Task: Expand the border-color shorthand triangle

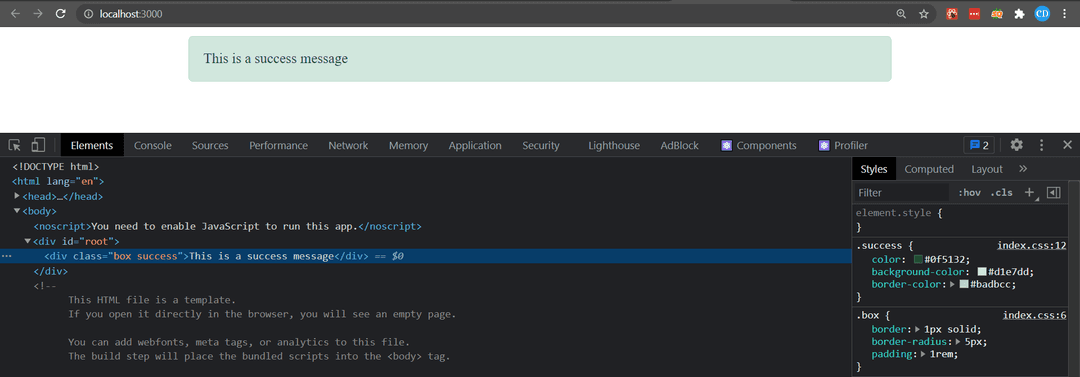Action: click(952, 284)
